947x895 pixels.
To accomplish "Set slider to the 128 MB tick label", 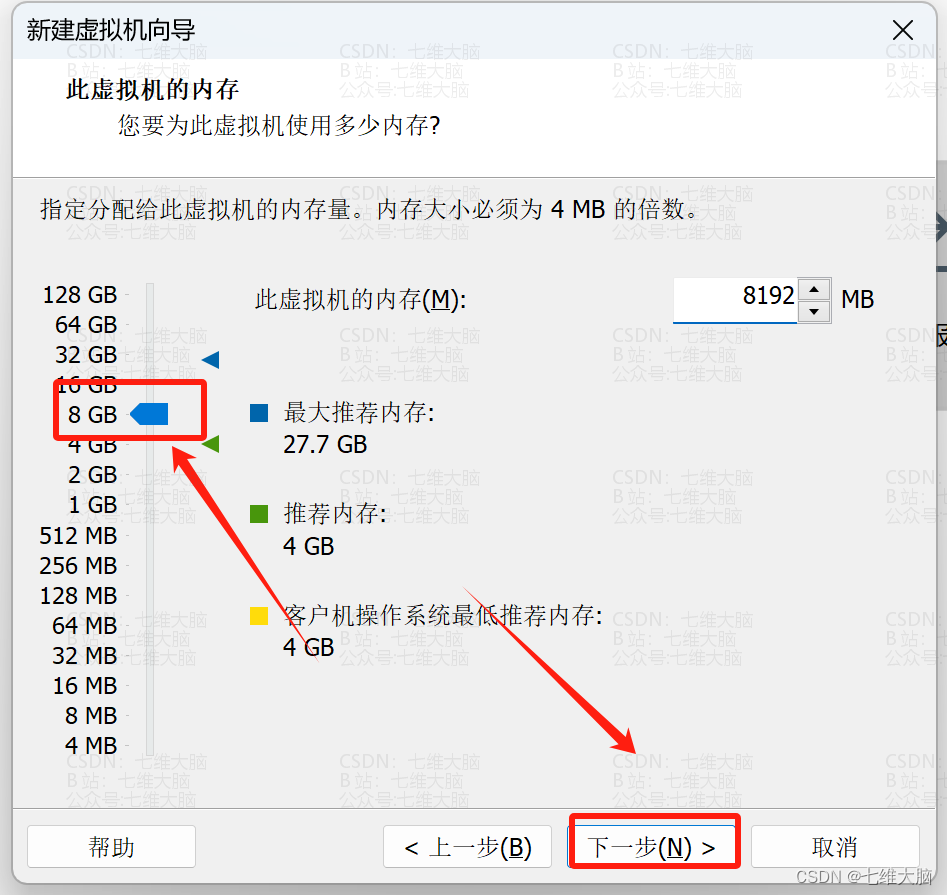I will tap(79, 595).
